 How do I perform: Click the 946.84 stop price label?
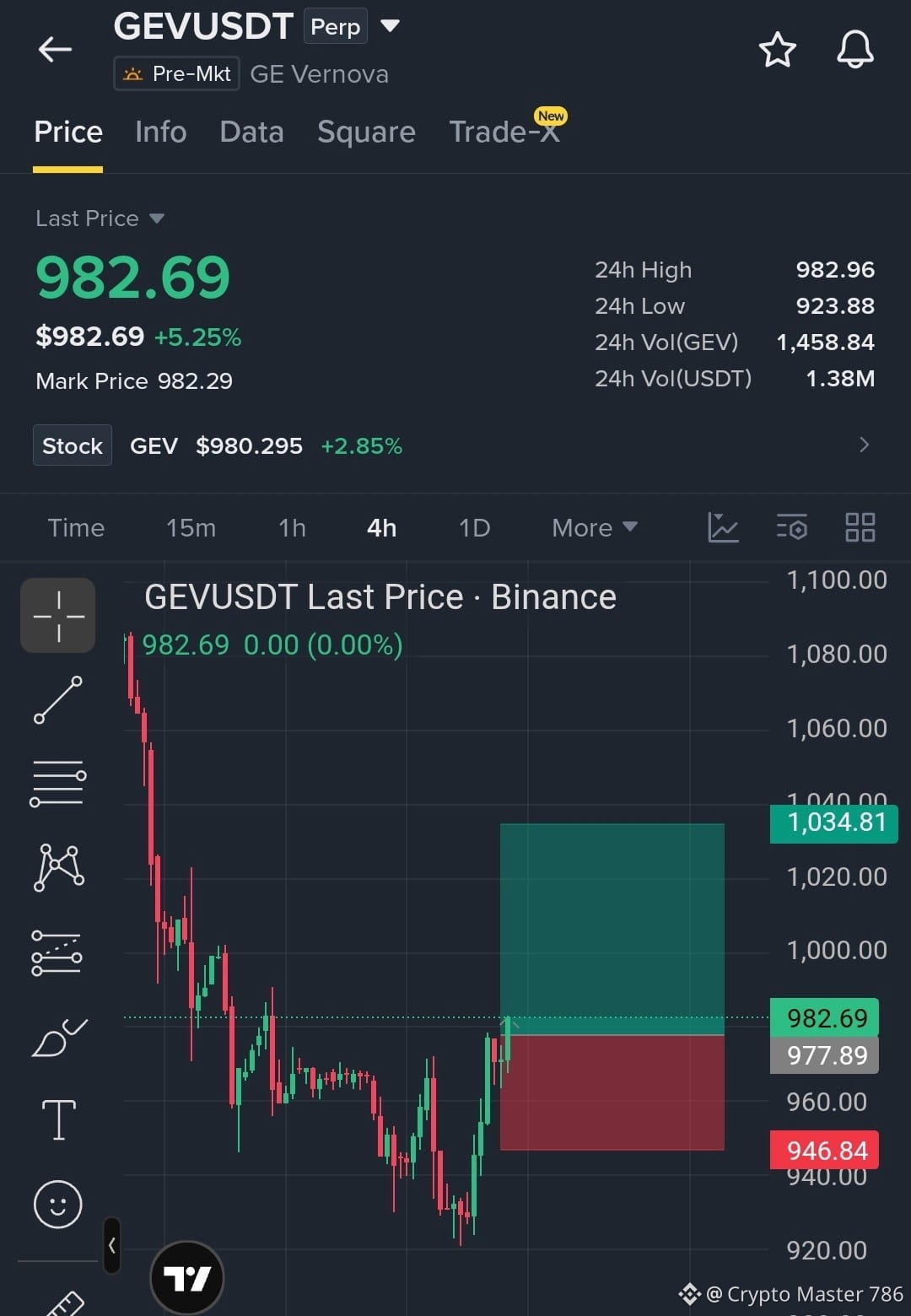click(825, 1151)
